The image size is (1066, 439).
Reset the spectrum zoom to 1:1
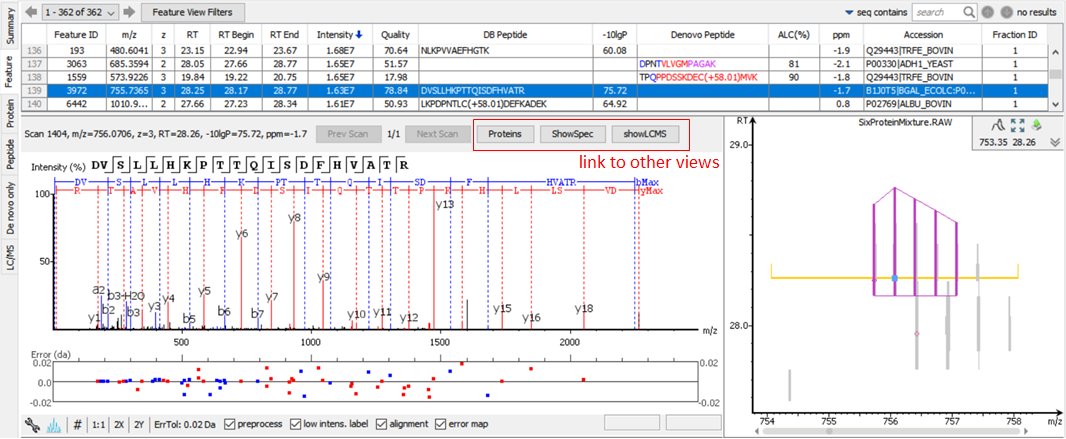point(99,424)
